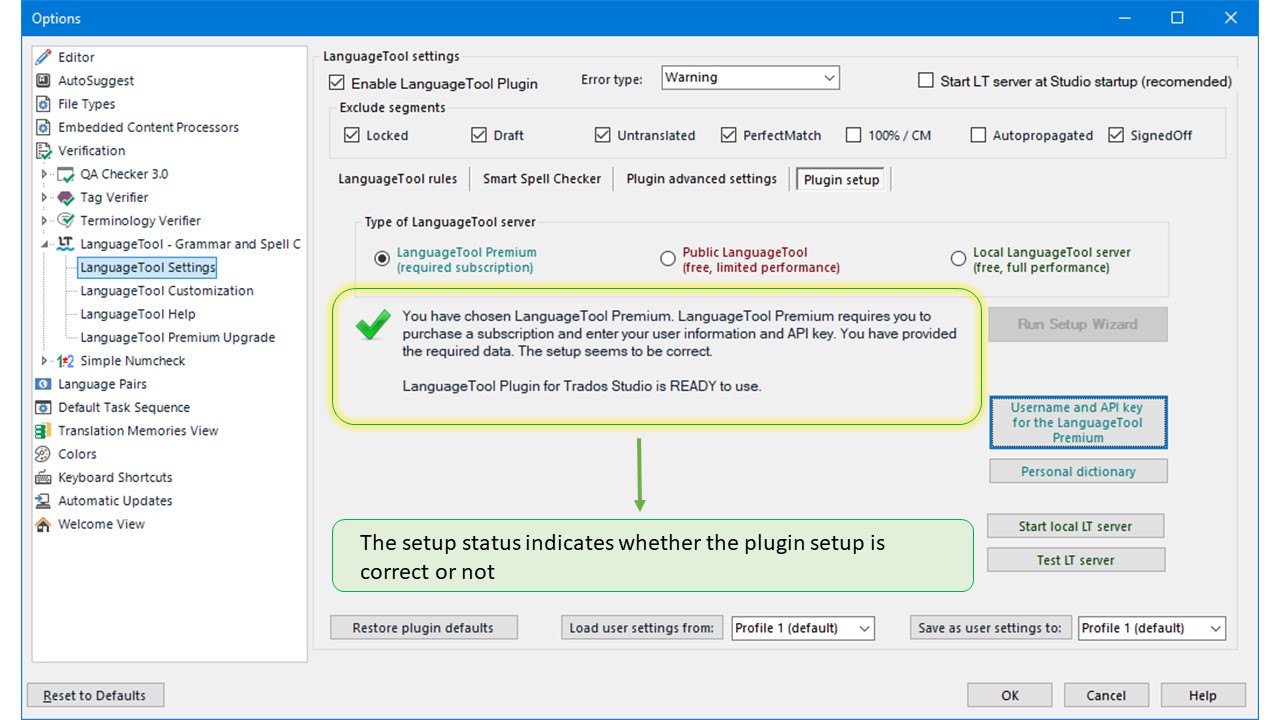Click the Language Pairs icon
The width and height of the screenshot is (1280, 720).
click(x=43, y=384)
